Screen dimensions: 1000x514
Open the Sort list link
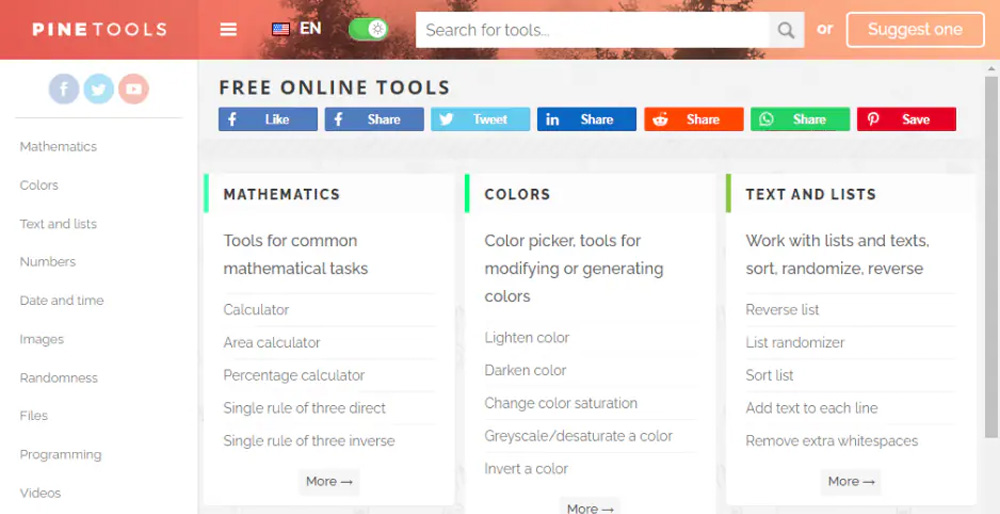coord(770,376)
